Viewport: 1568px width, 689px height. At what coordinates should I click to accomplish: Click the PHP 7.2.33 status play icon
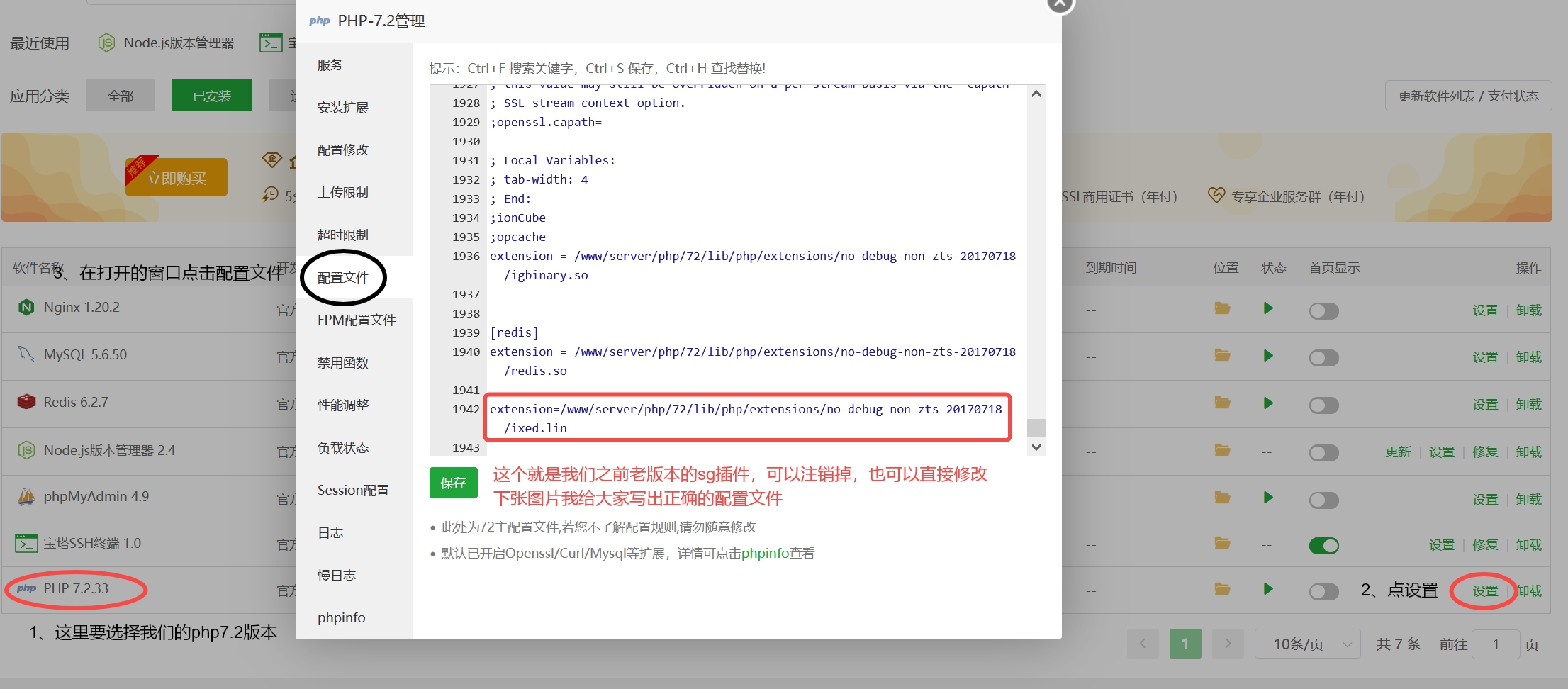1268,589
